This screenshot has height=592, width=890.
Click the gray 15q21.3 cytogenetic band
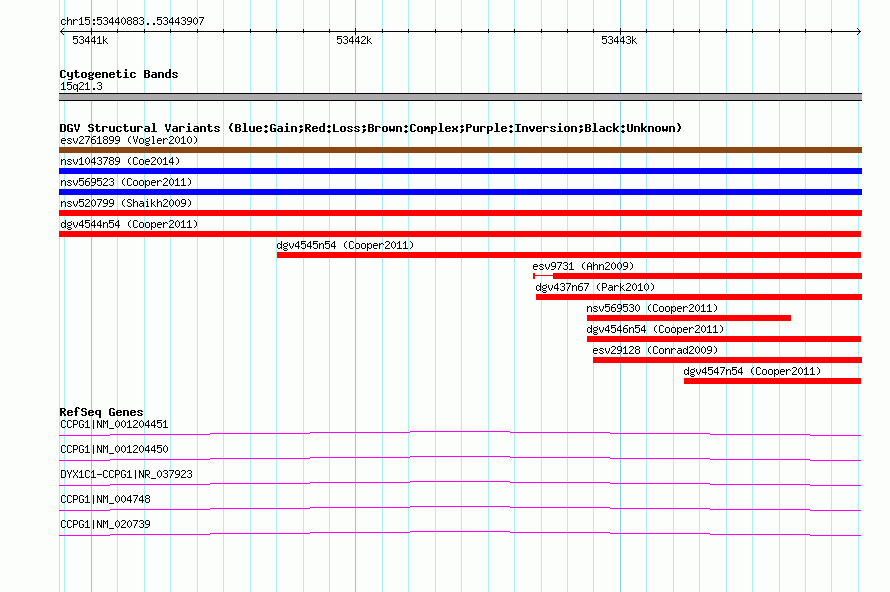tap(460, 97)
